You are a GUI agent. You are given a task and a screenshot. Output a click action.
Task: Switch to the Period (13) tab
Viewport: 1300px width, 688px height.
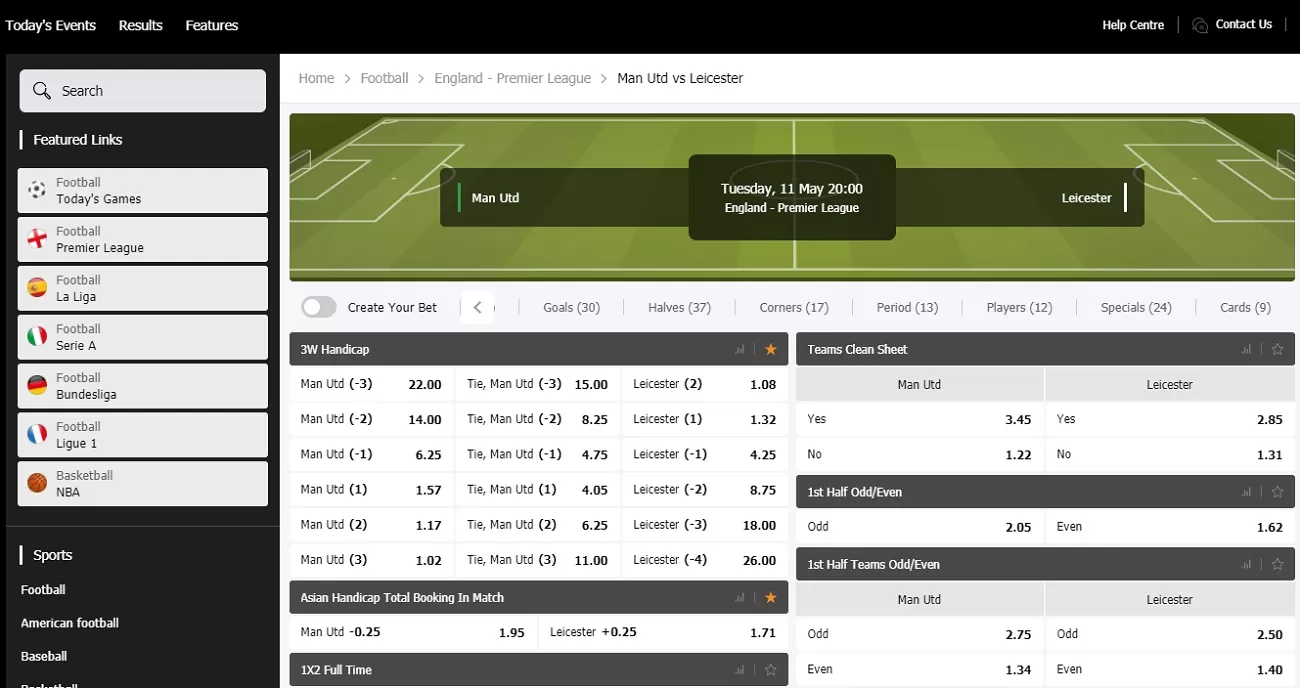click(907, 307)
